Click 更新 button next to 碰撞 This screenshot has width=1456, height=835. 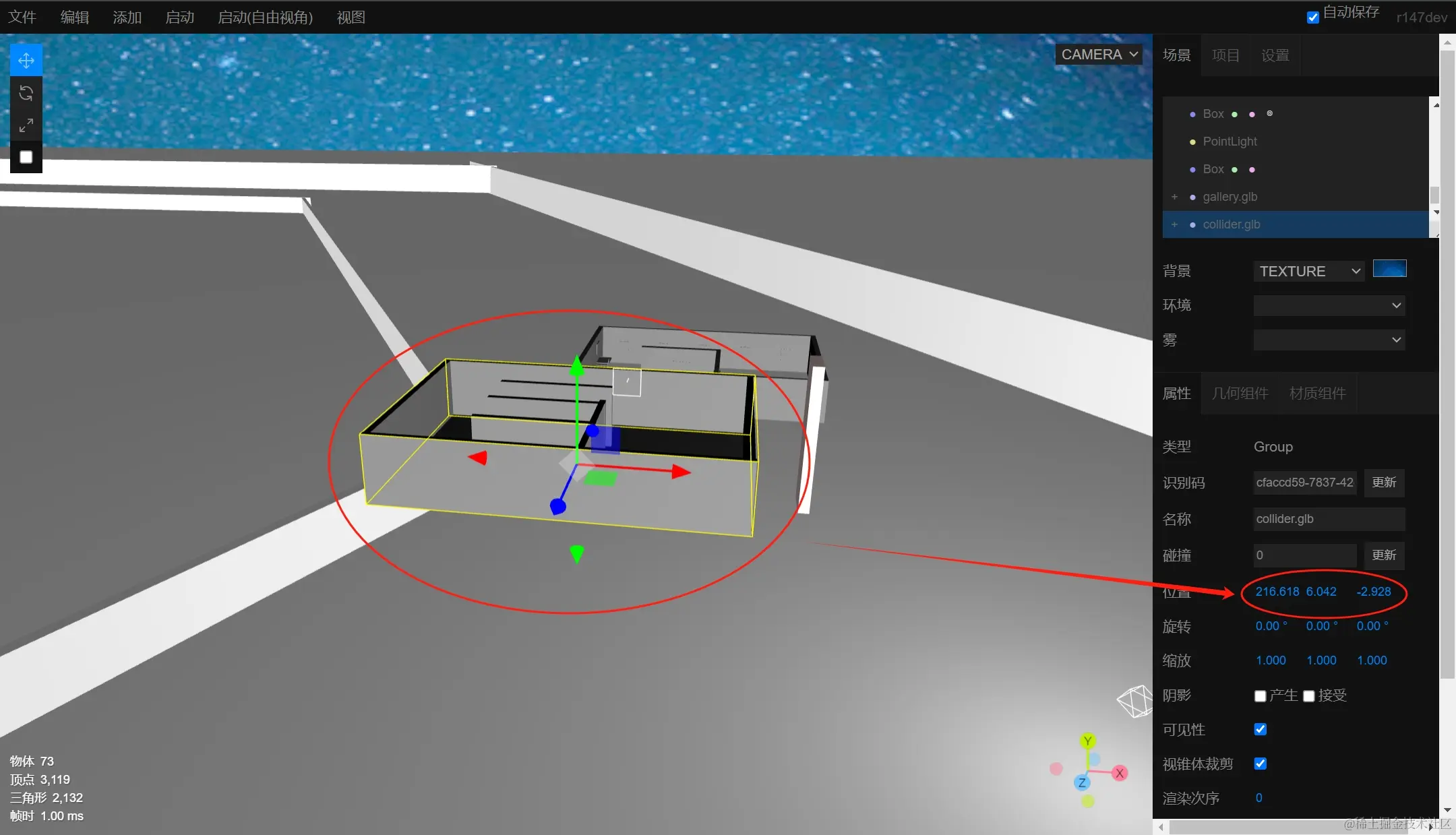pyautogui.click(x=1384, y=555)
